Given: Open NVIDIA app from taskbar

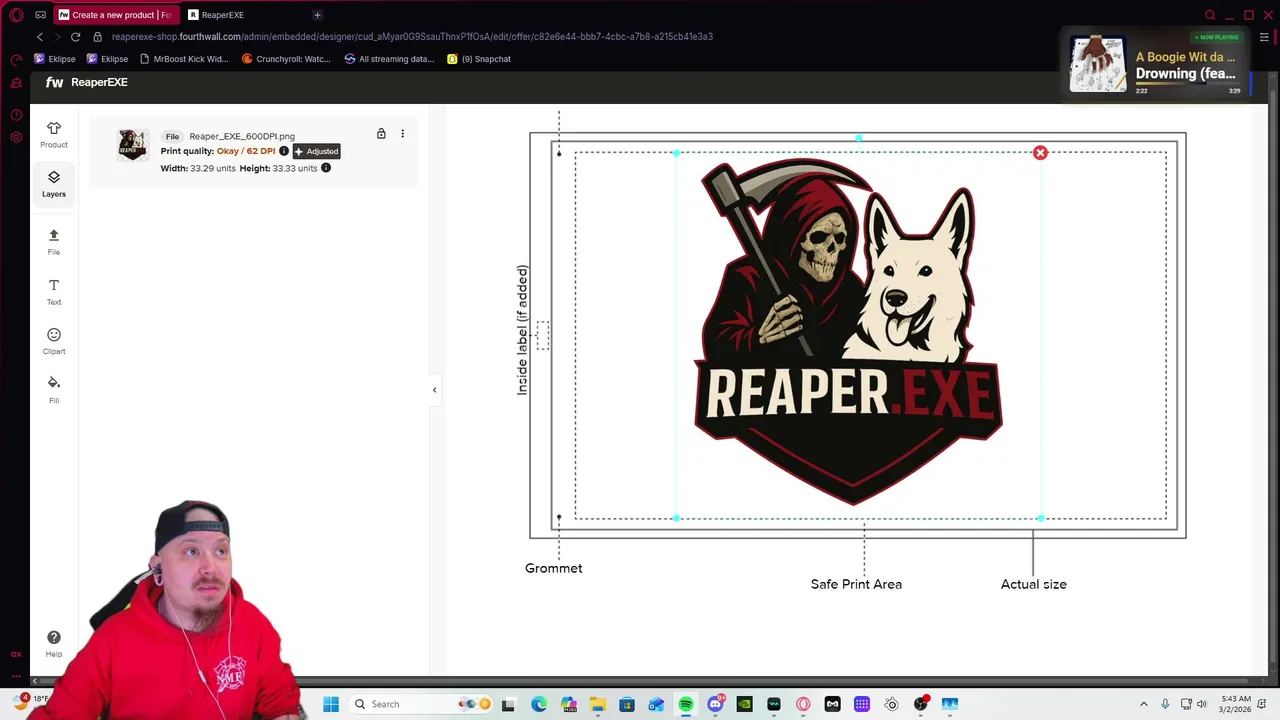Looking at the screenshot, I should click(744, 704).
